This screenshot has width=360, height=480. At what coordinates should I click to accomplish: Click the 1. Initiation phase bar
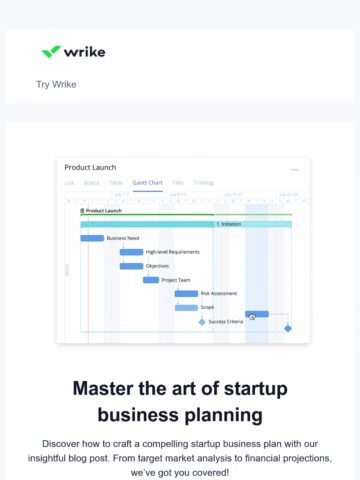coord(186,224)
